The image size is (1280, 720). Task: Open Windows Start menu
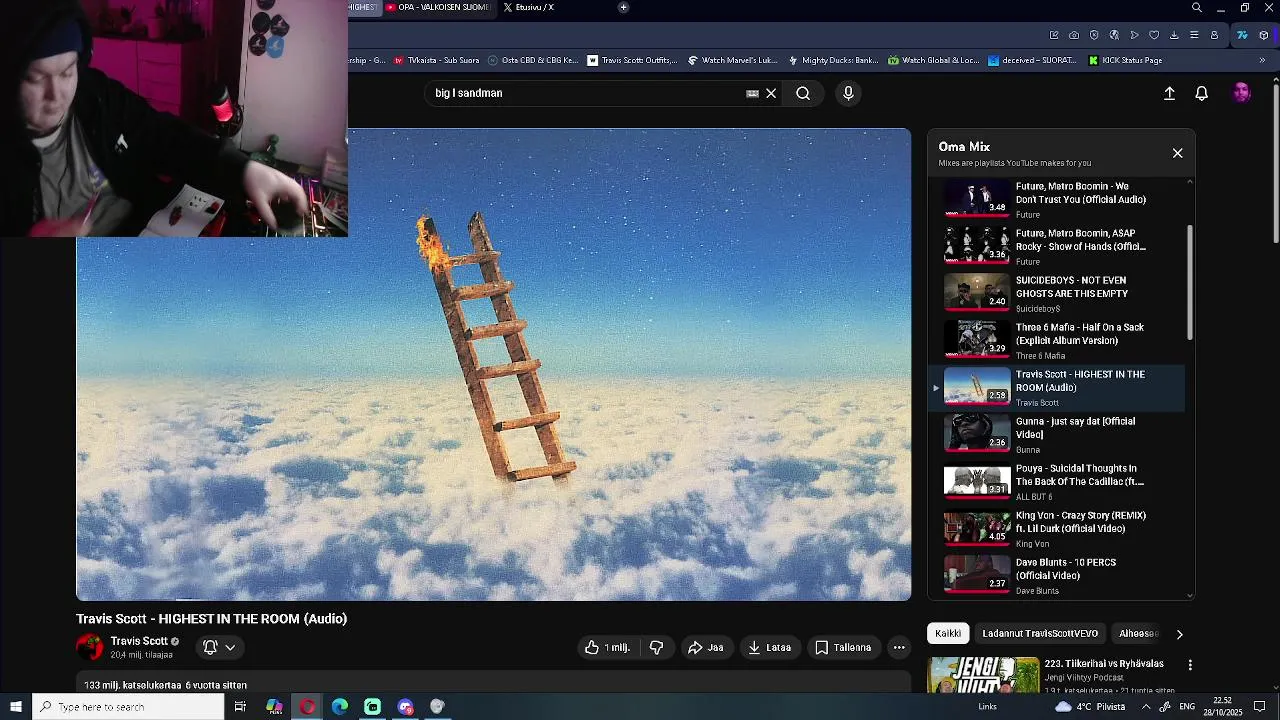click(16, 707)
